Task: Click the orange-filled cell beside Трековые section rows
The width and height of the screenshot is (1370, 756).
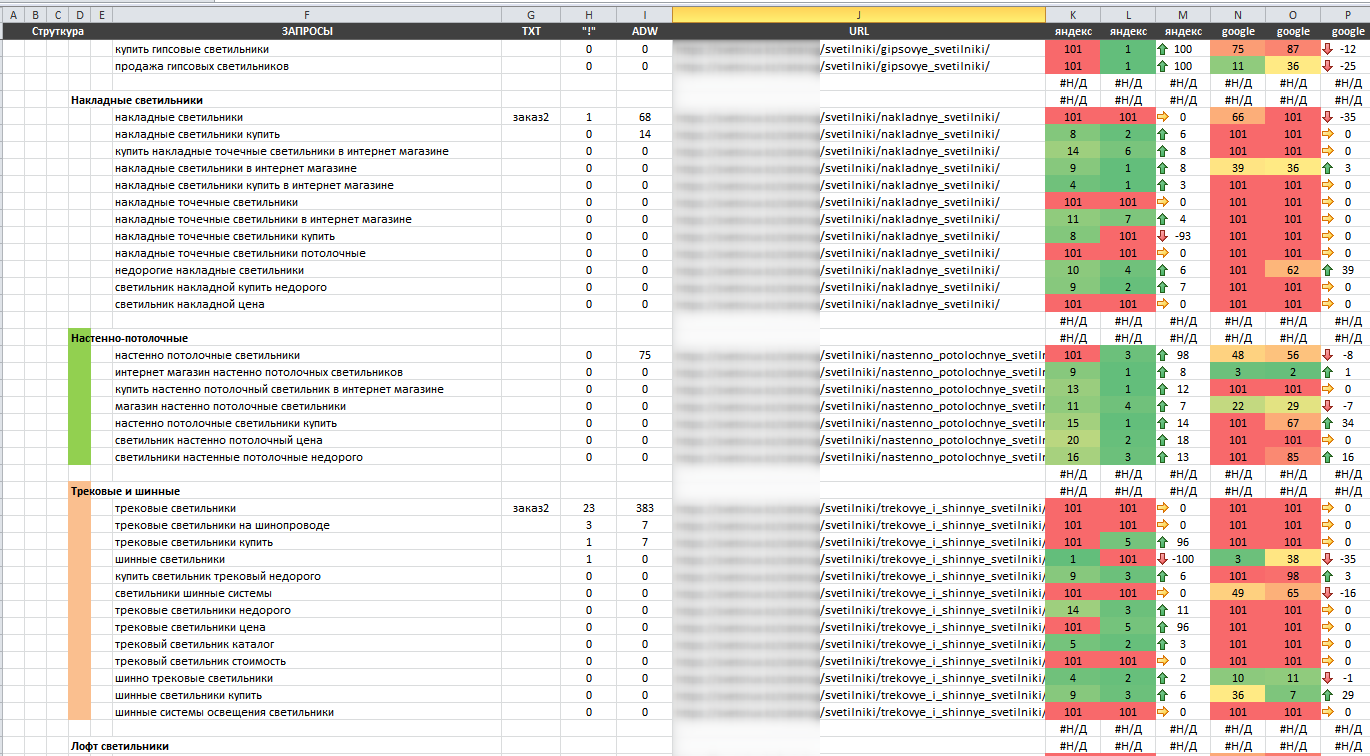Action: (79, 610)
